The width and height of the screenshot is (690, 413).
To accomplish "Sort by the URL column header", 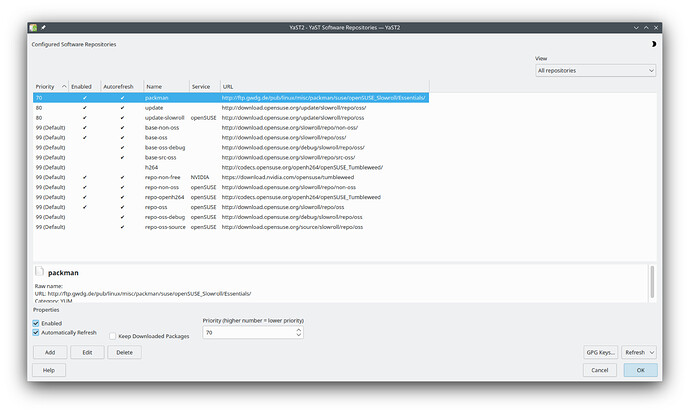I will 324,87.
